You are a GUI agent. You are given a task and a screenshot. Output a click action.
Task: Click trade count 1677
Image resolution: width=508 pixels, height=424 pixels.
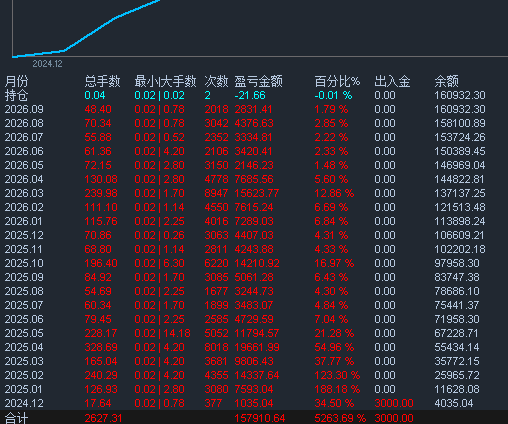216,292
